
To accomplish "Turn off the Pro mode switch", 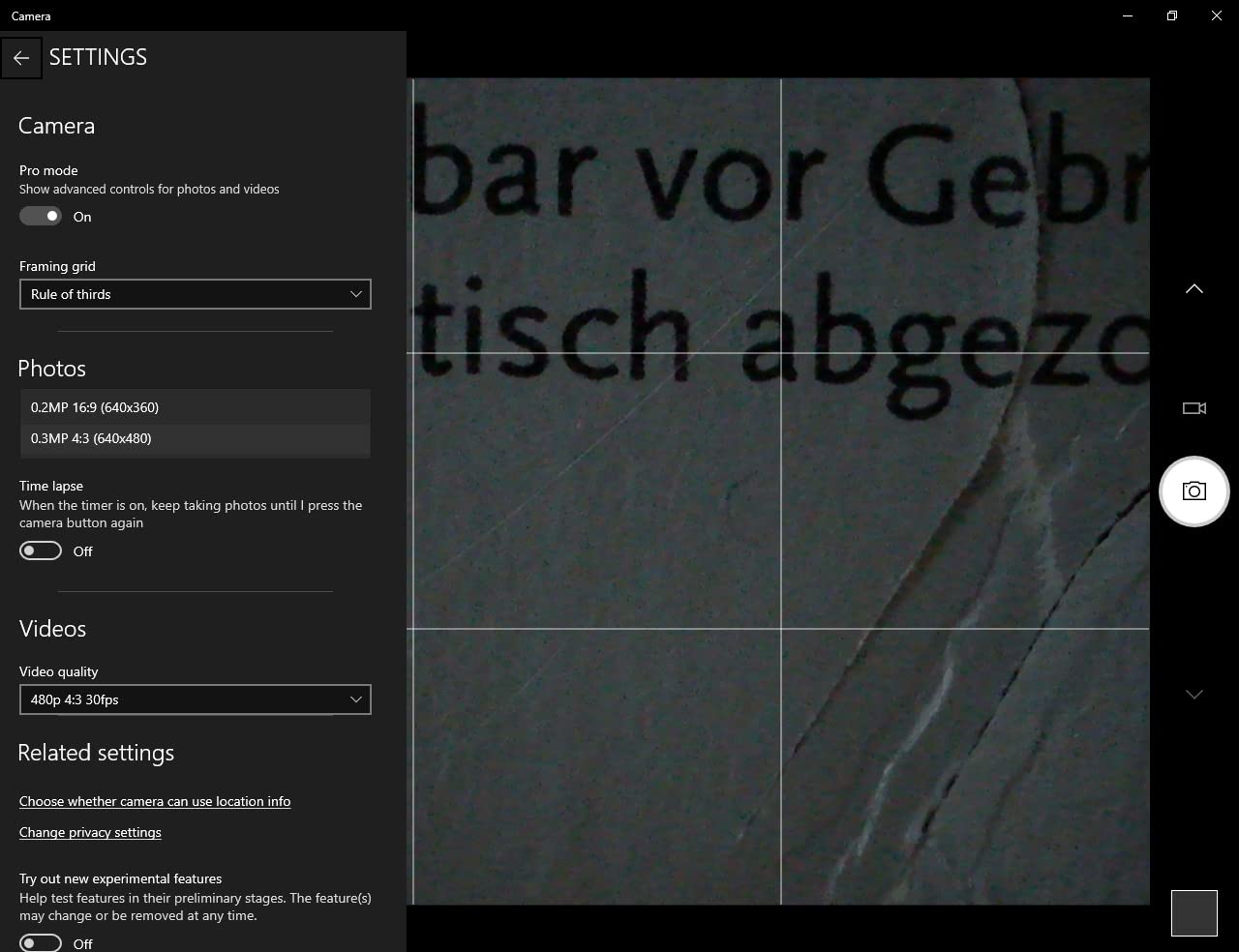I will click(41, 216).
